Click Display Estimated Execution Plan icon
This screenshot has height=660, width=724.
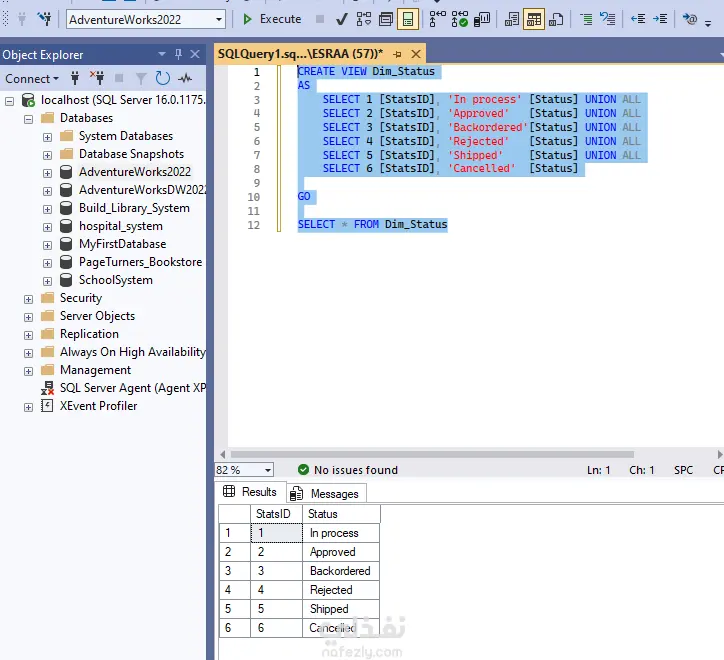coord(364,19)
